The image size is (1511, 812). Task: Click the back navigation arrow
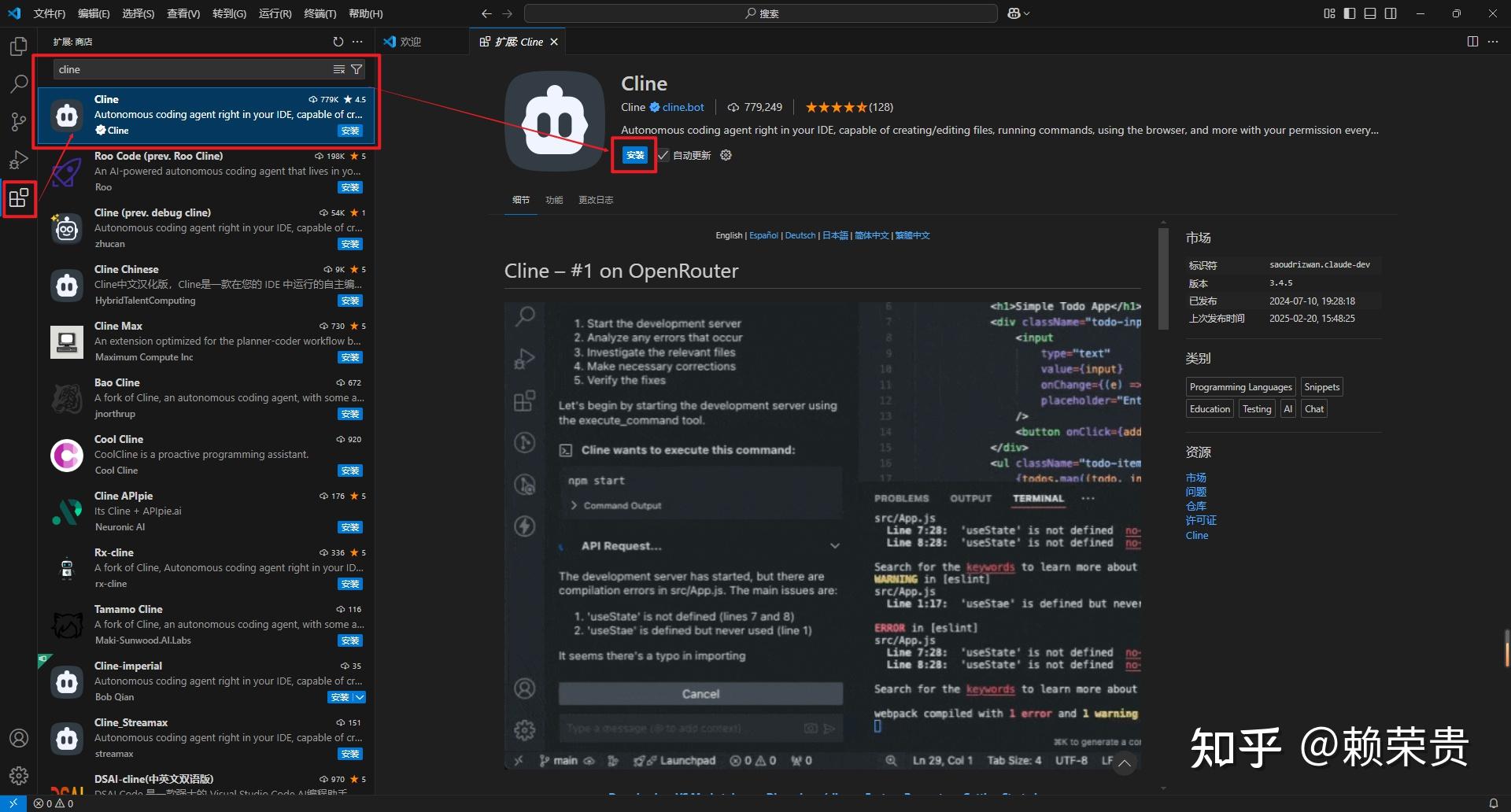486,13
